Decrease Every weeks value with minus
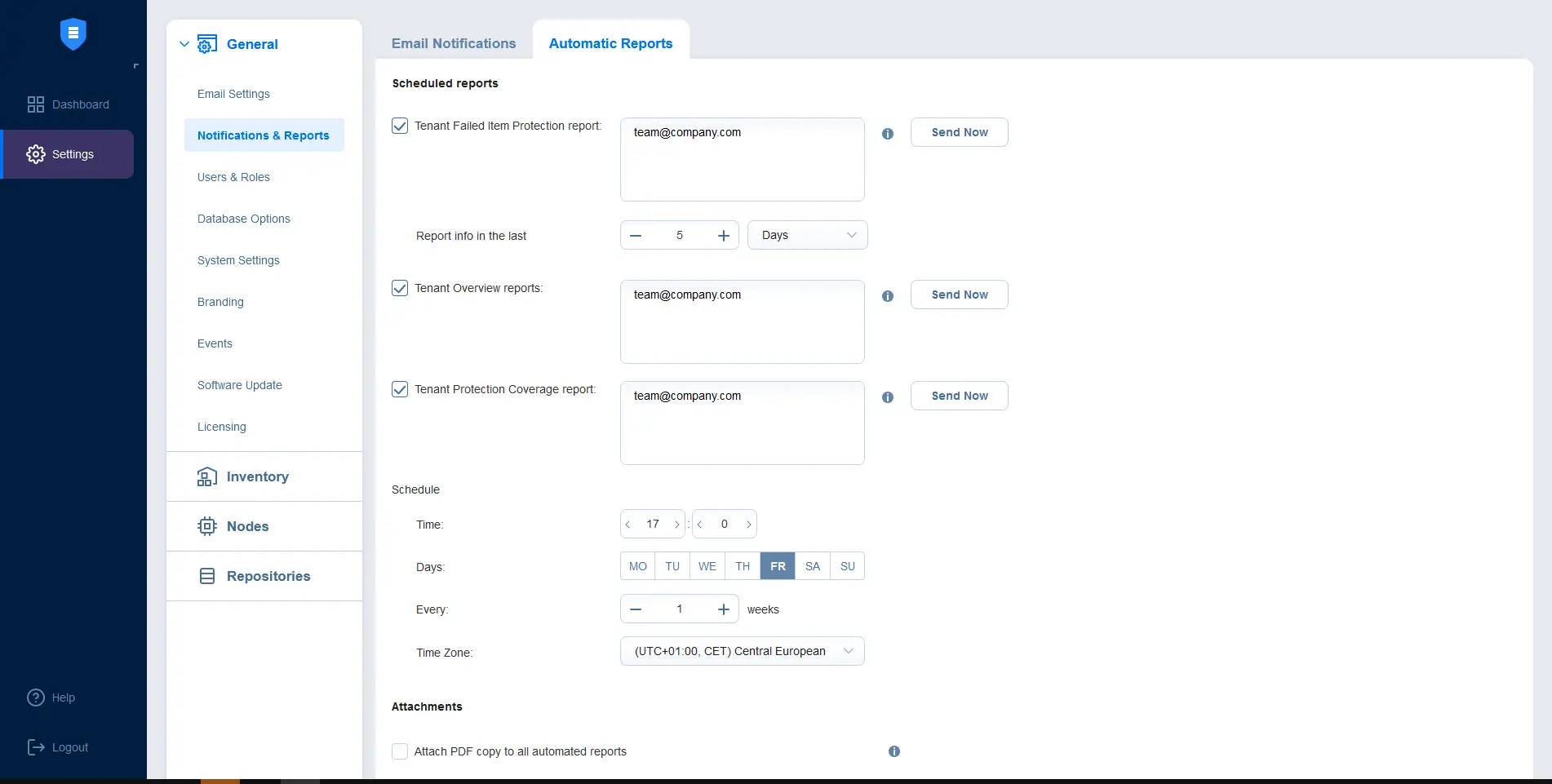1552x784 pixels. (636, 609)
